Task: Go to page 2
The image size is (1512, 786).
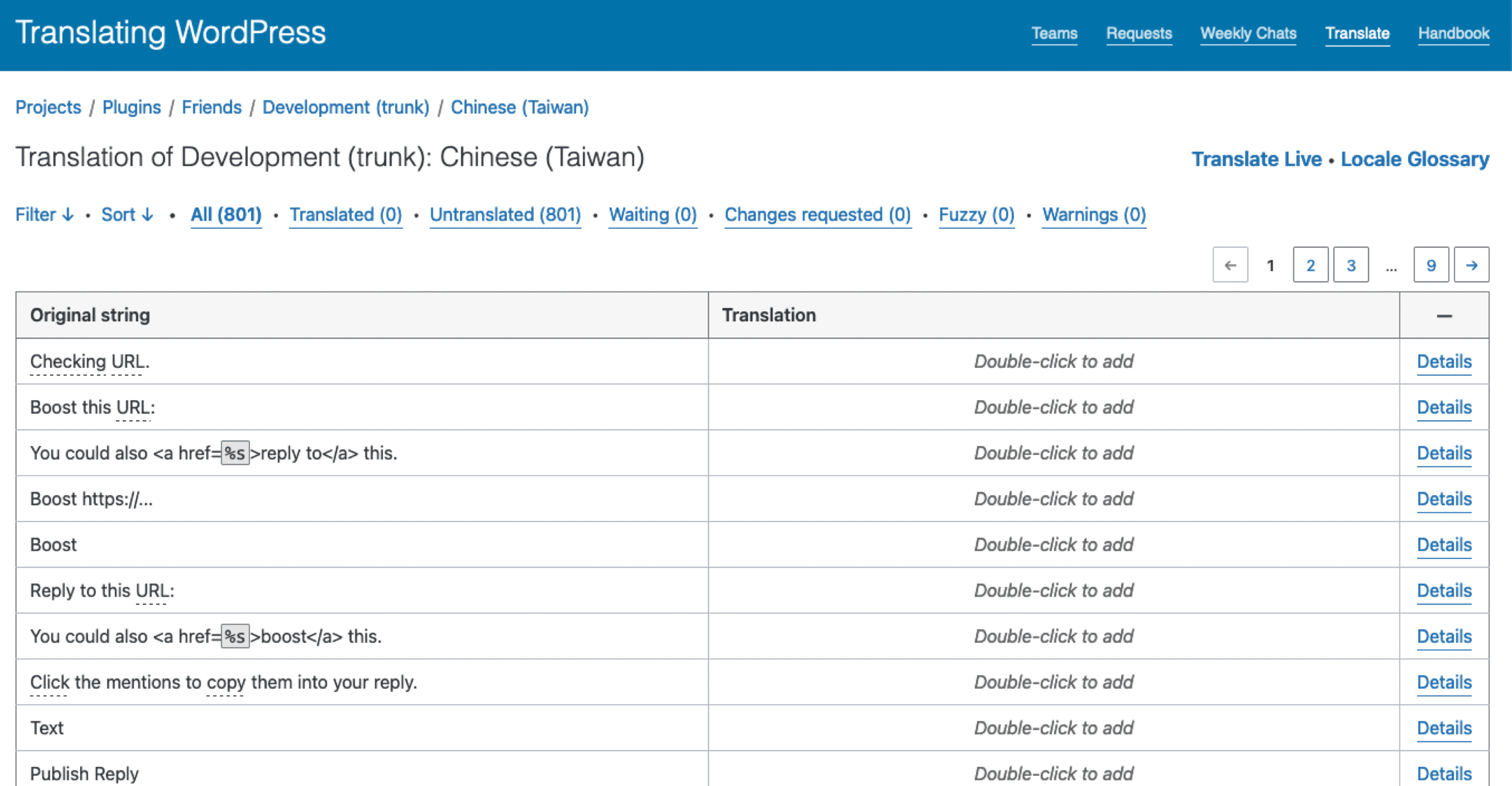Action: click(x=1311, y=265)
